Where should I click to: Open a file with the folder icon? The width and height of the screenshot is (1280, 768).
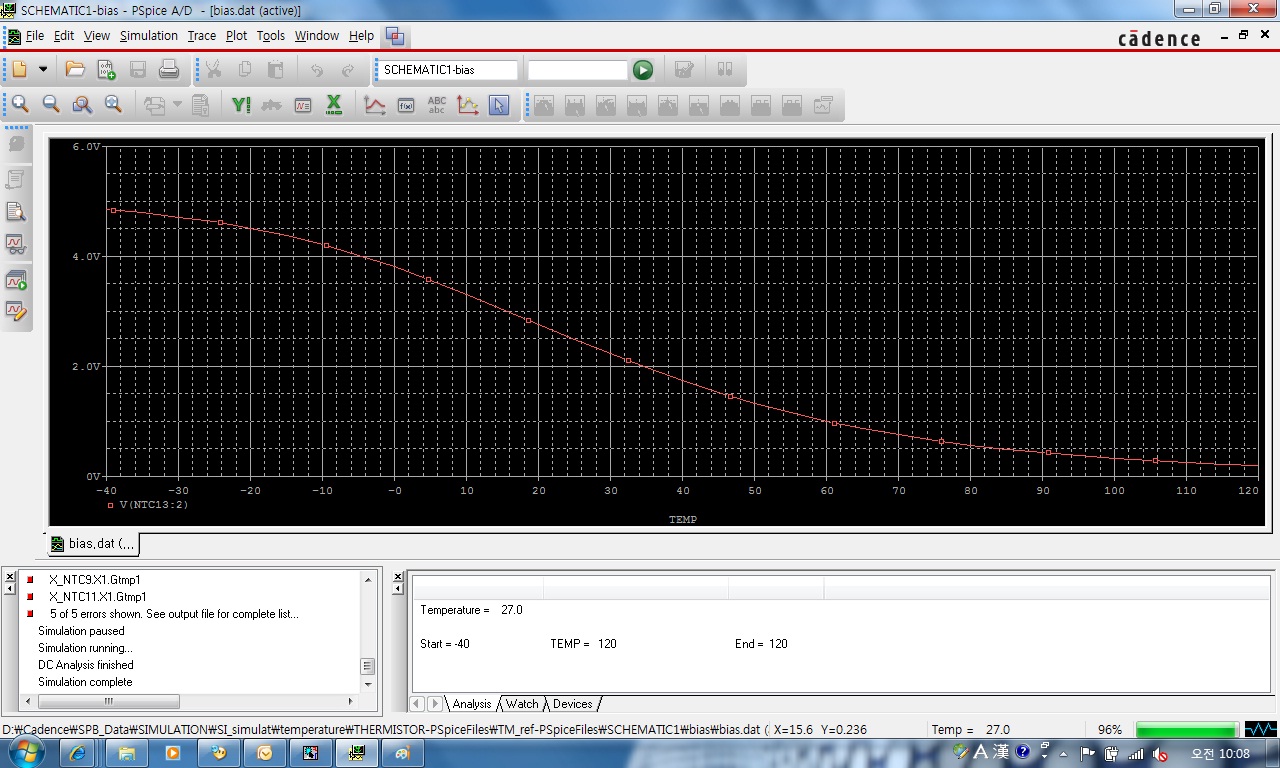pyautogui.click(x=75, y=70)
